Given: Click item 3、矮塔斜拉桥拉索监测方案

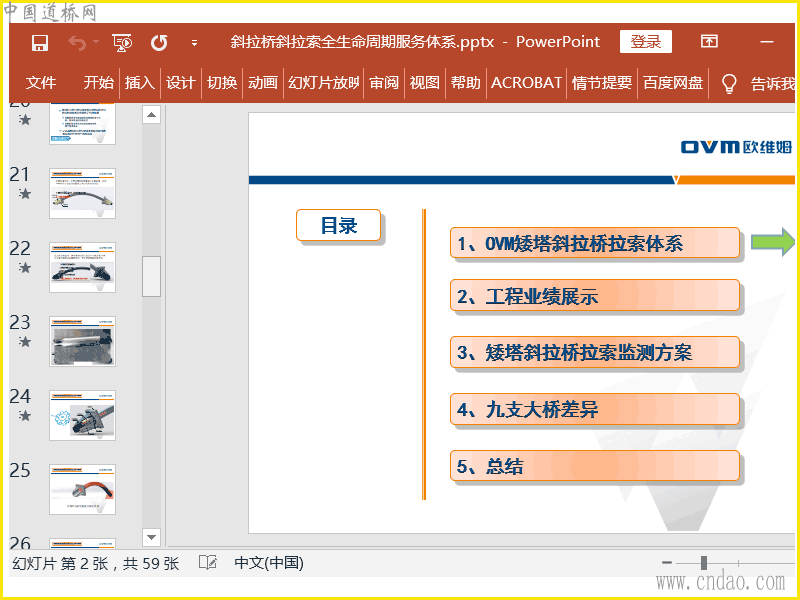Looking at the screenshot, I should pyautogui.click(x=595, y=352).
